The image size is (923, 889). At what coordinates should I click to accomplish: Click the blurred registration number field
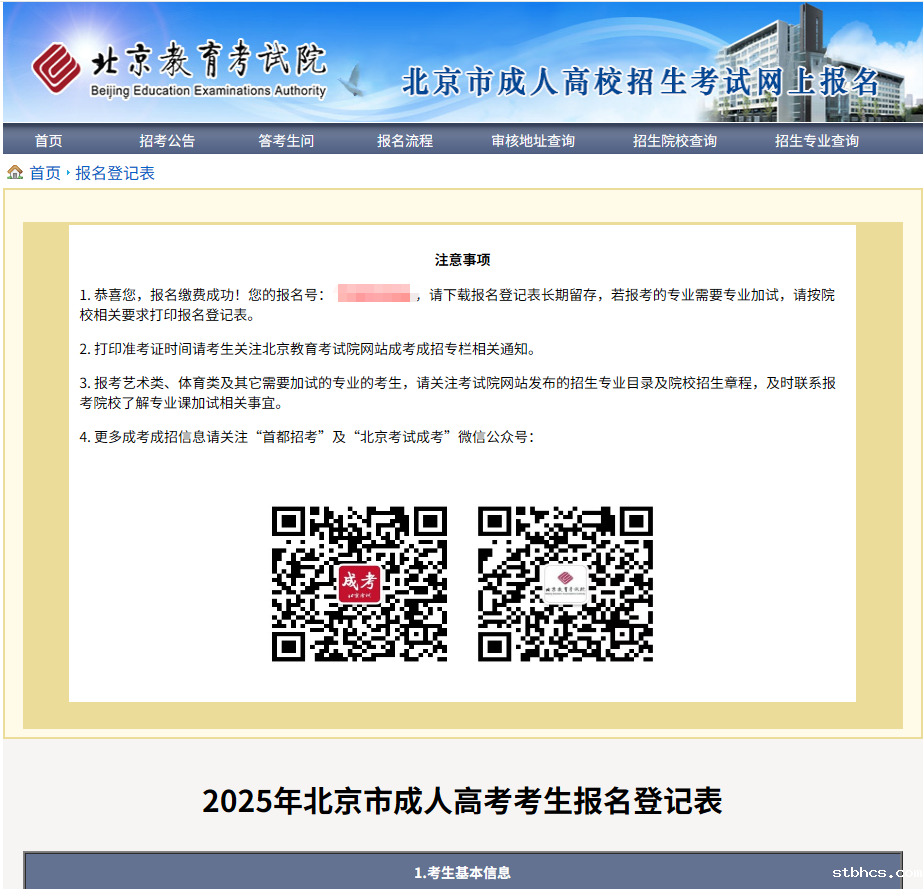click(374, 295)
